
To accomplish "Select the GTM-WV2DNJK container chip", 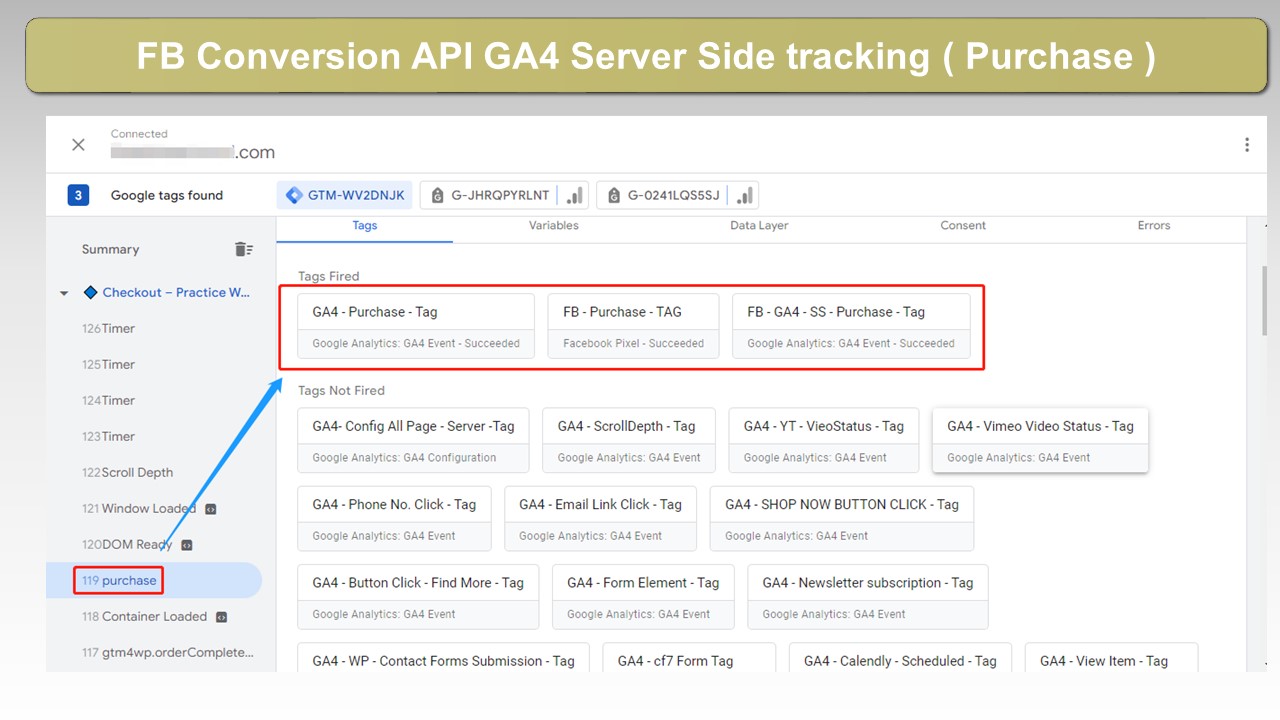I will pyautogui.click(x=345, y=195).
